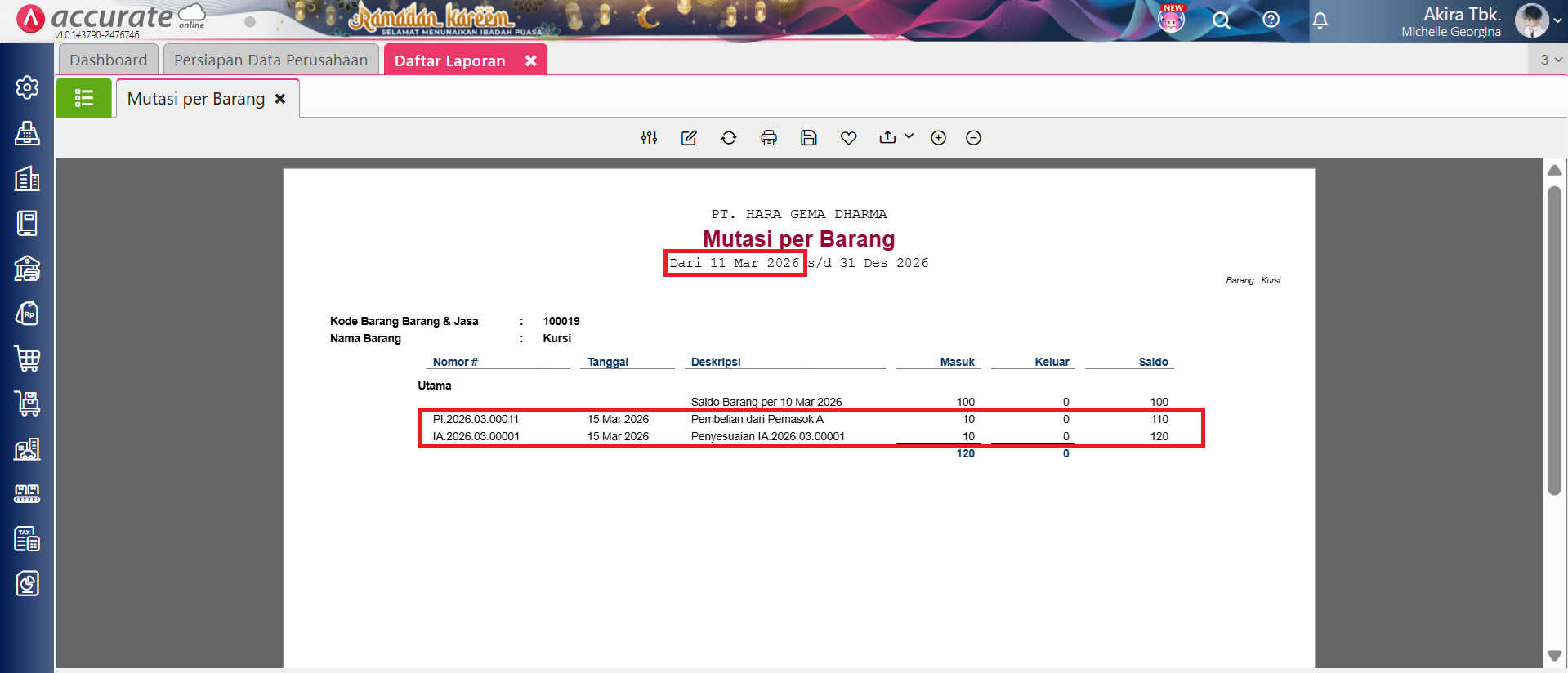Image resolution: width=1568 pixels, height=673 pixels.
Task: Zoom in with the plus circle icon
Action: tap(938, 138)
